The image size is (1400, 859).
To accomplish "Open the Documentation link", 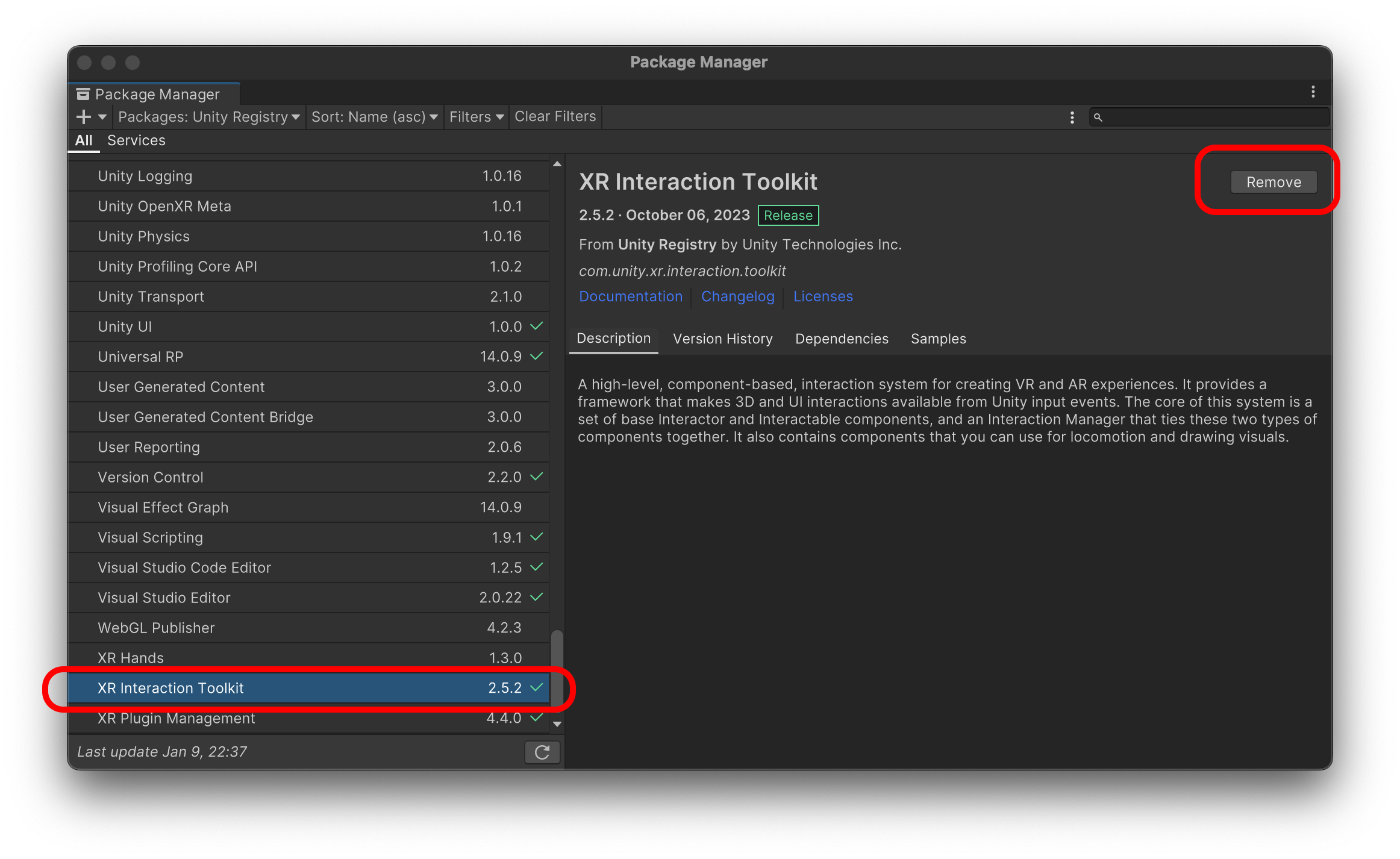I will pos(630,296).
